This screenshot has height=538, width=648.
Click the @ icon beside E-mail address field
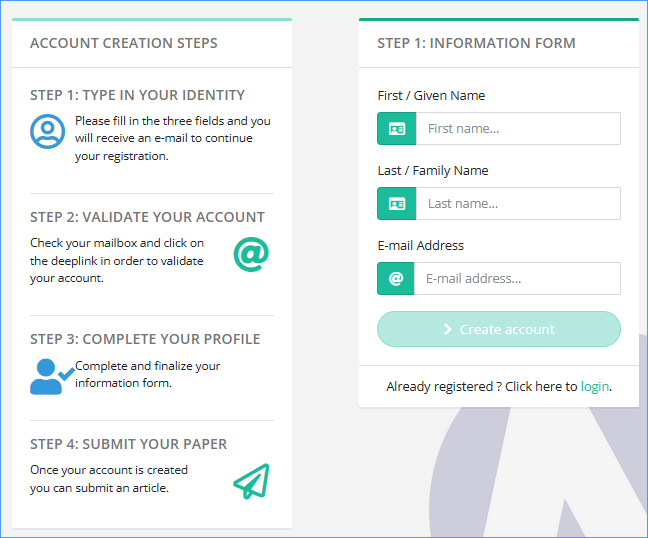pos(396,279)
